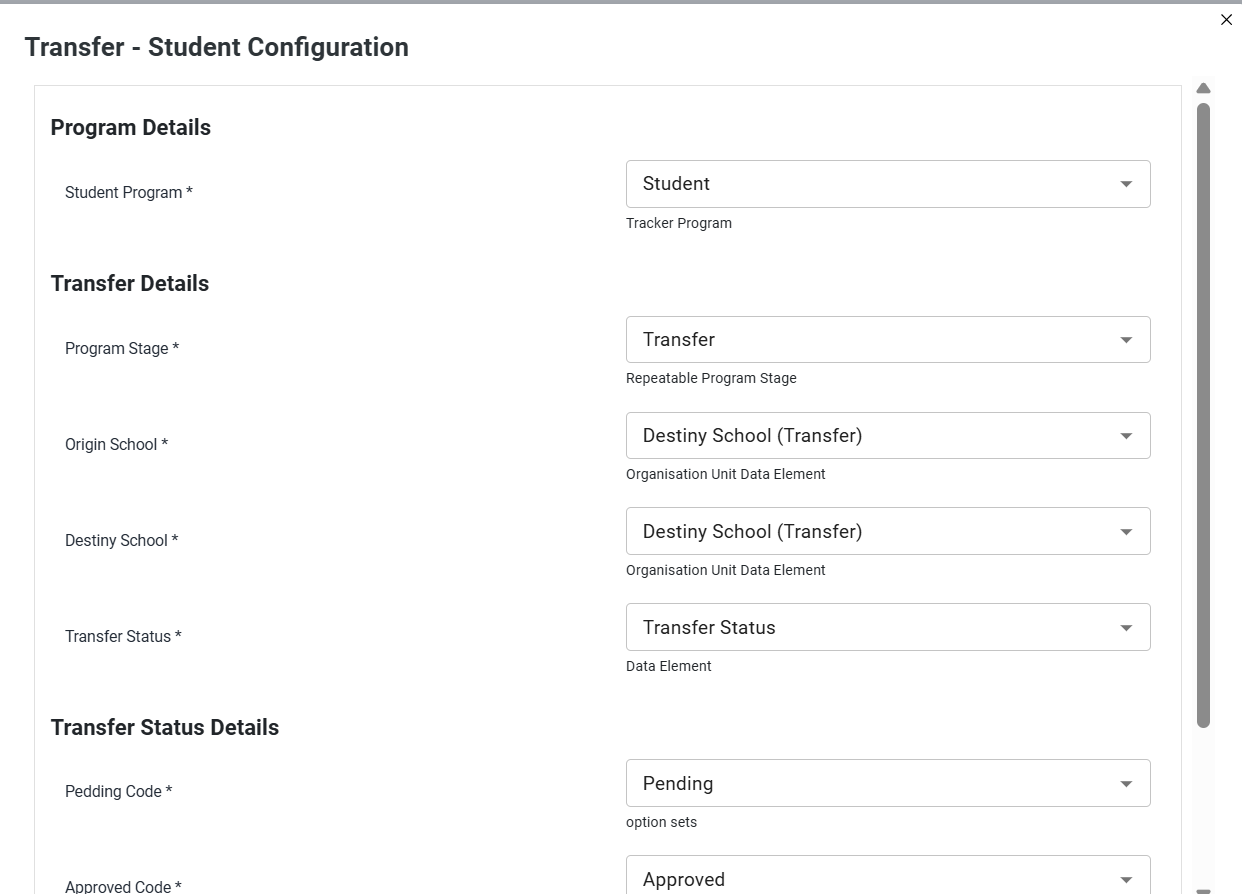1242x894 pixels.
Task: Click the Transfer Status dropdown arrow
Action: point(1126,628)
